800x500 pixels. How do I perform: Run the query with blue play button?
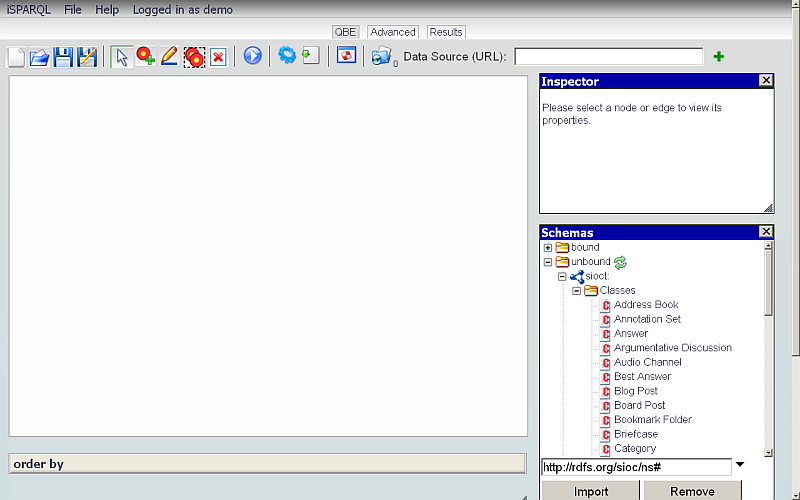[x=253, y=56]
